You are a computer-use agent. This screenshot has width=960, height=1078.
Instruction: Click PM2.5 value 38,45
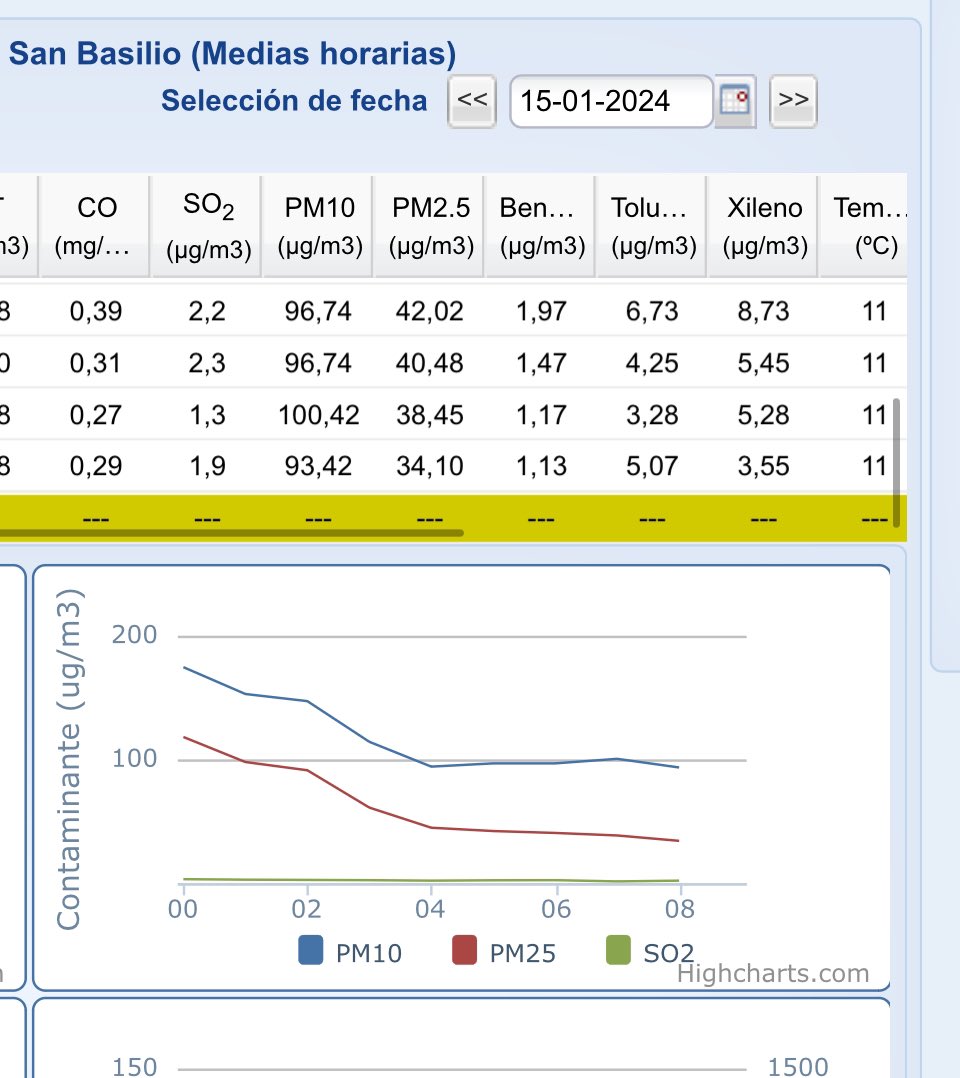pyautogui.click(x=430, y=415)
